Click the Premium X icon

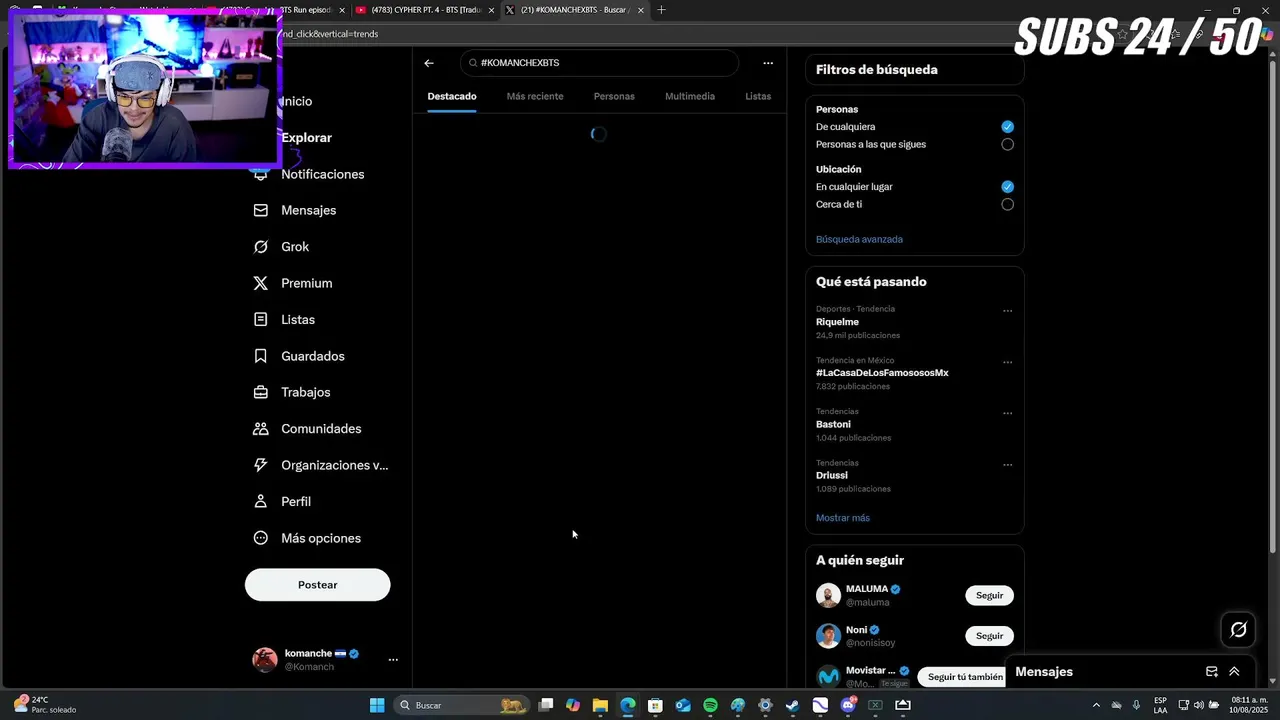[260, 283]
